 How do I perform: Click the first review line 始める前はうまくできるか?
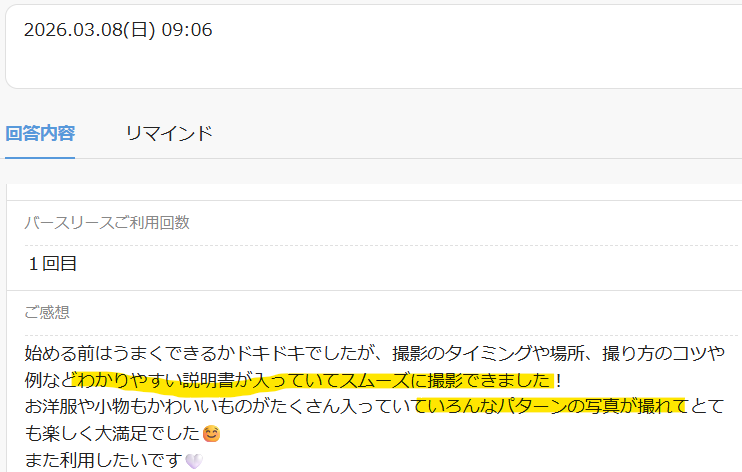(x=130, y=353)
